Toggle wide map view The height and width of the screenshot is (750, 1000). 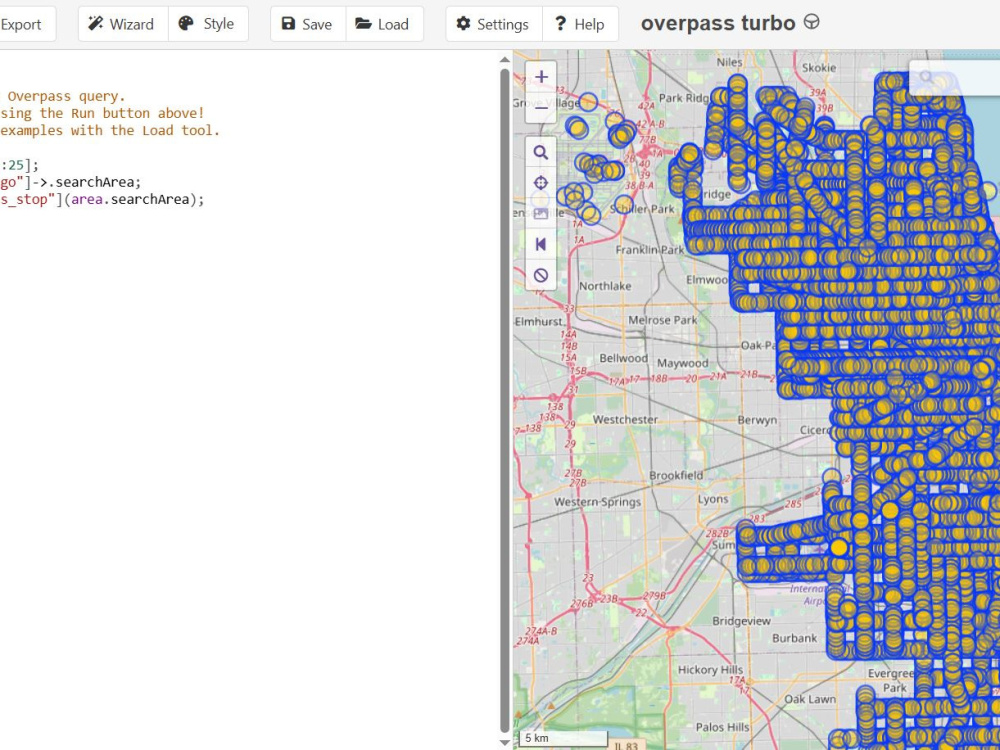click(541, 244)
